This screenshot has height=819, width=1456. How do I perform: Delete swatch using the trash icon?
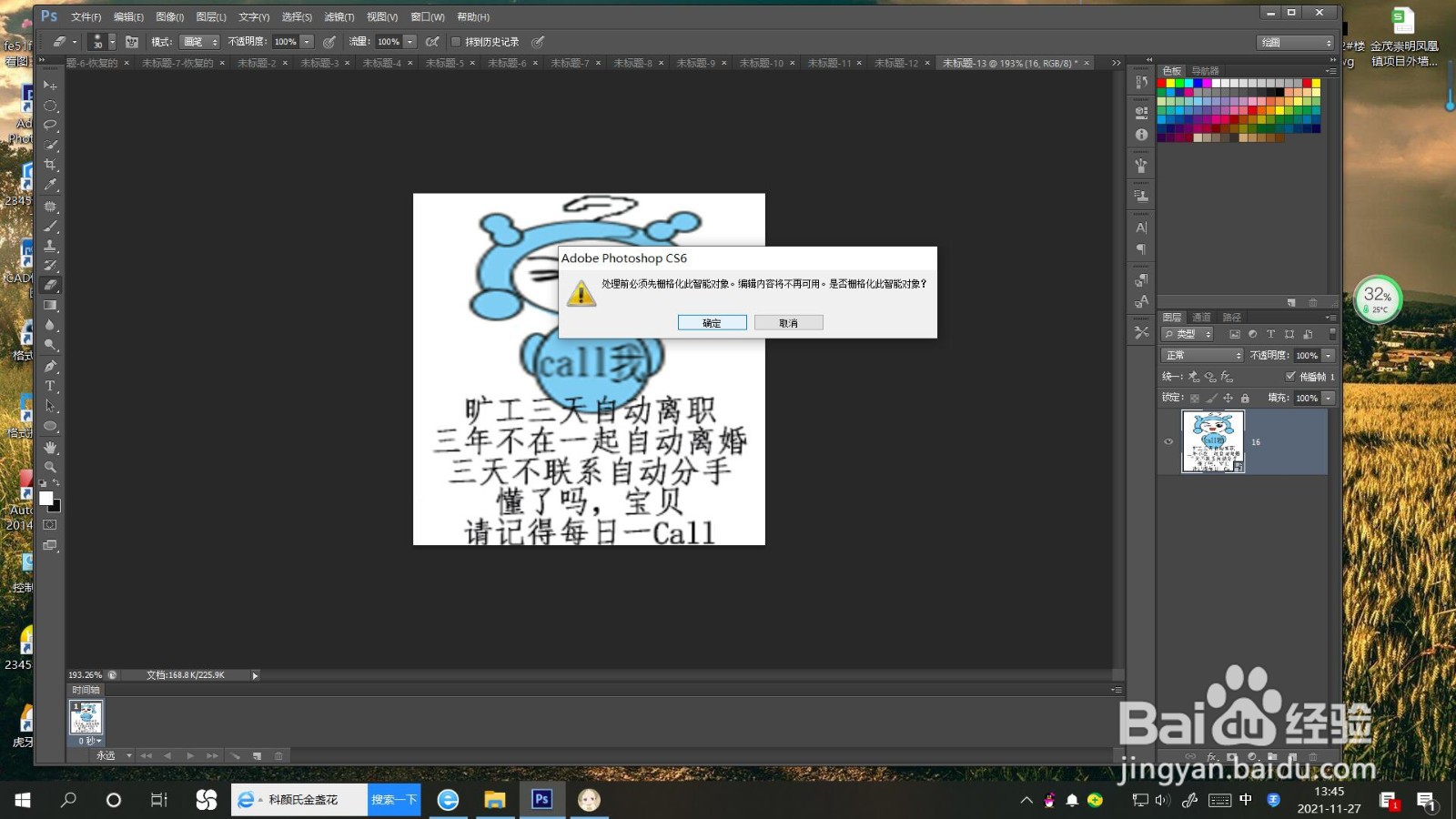point(1312,302)
